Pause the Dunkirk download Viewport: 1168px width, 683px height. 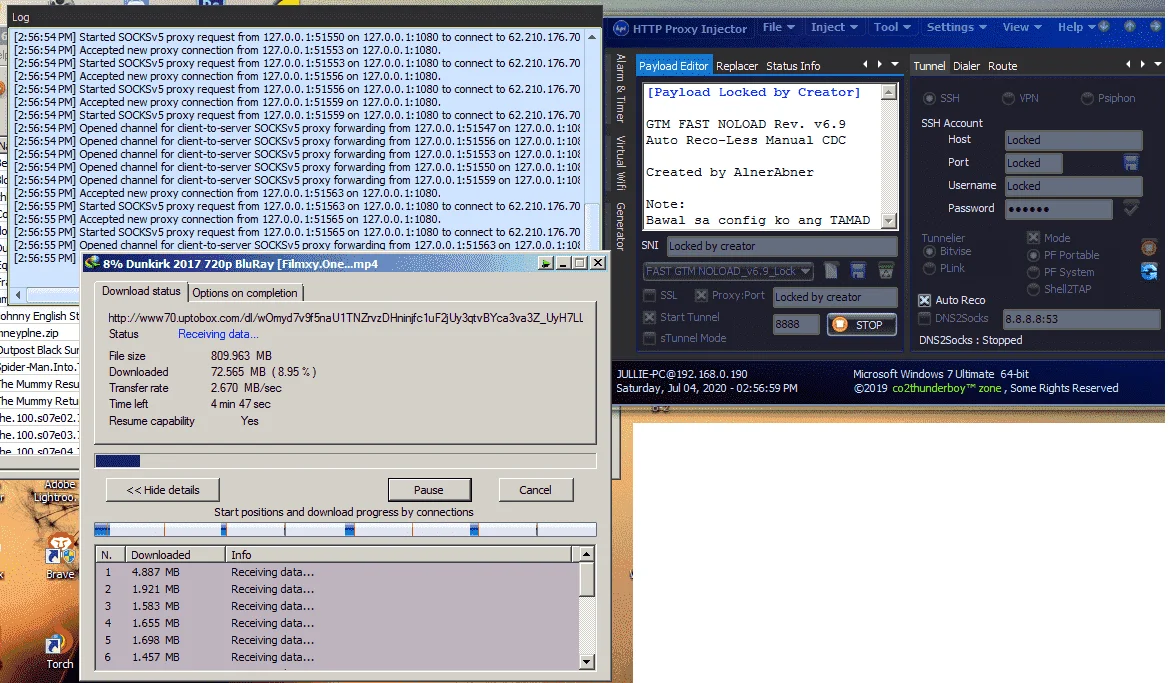pos(429,490)
